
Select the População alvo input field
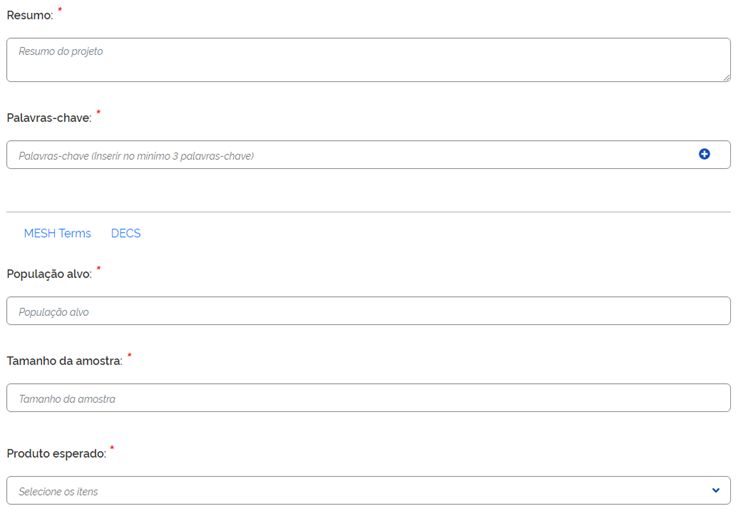click(x=368, y=311)
